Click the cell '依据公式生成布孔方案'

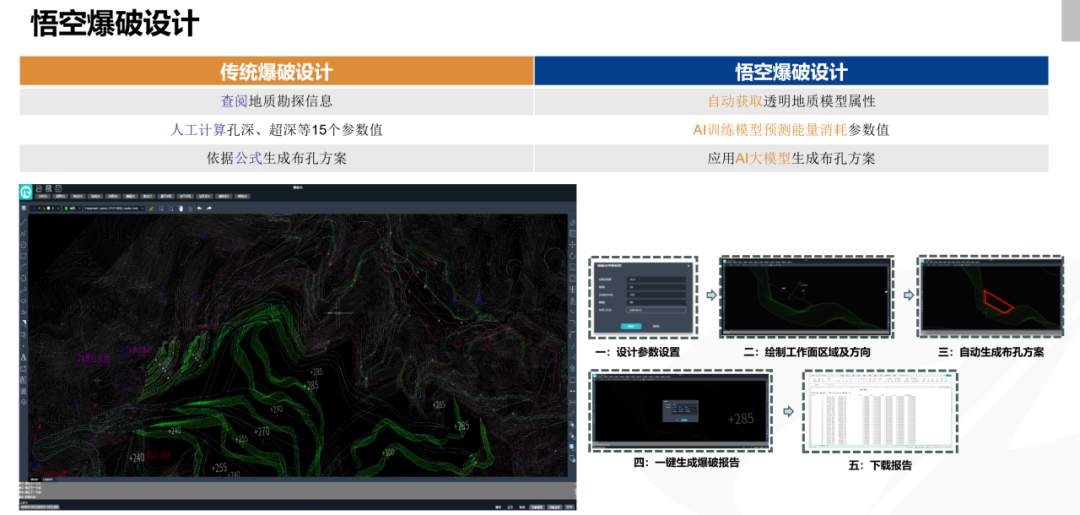(x=276, y=158)
